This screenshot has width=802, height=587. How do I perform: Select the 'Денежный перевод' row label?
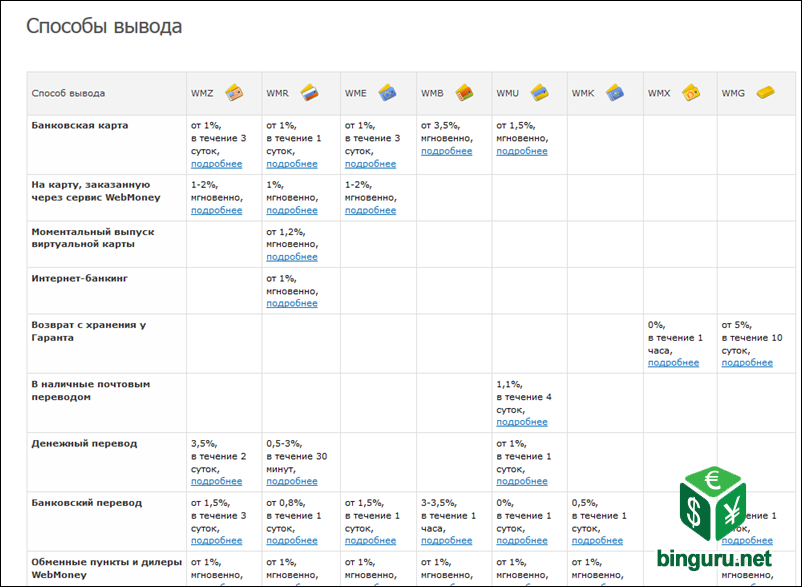pyautogui.click(x=84, y=444)
